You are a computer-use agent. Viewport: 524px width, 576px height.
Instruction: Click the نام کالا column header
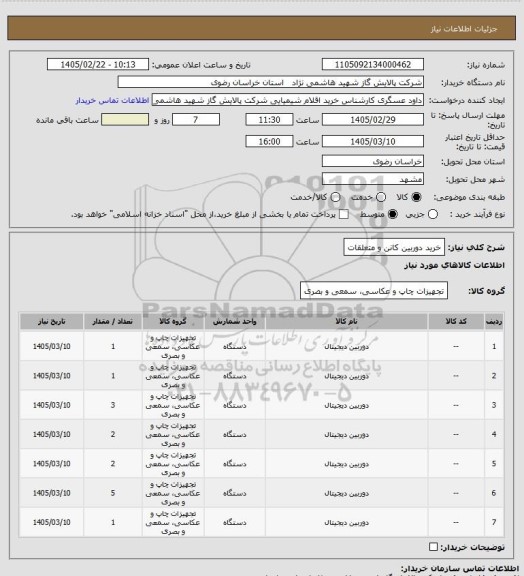coord(346,321)
